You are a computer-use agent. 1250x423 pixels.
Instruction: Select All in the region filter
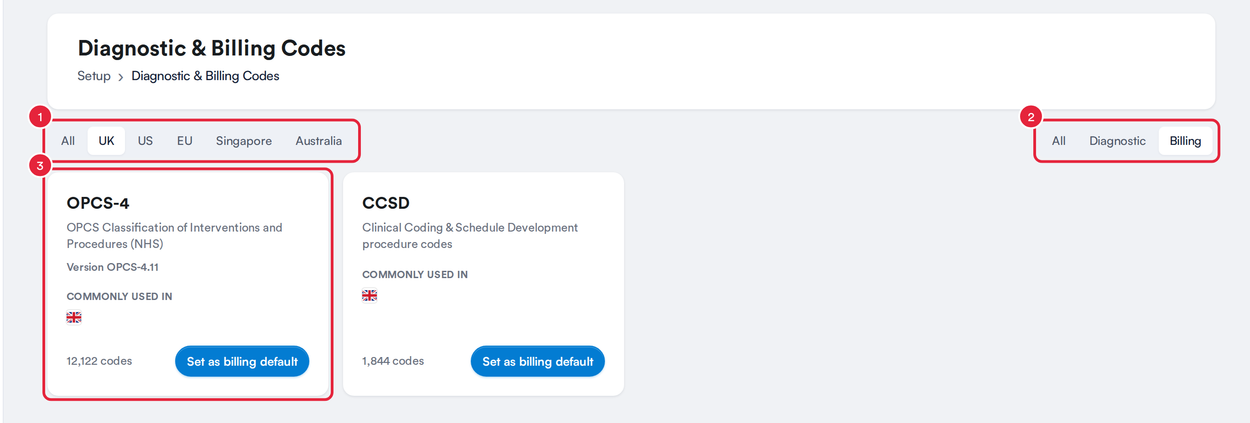pos(68,141)
